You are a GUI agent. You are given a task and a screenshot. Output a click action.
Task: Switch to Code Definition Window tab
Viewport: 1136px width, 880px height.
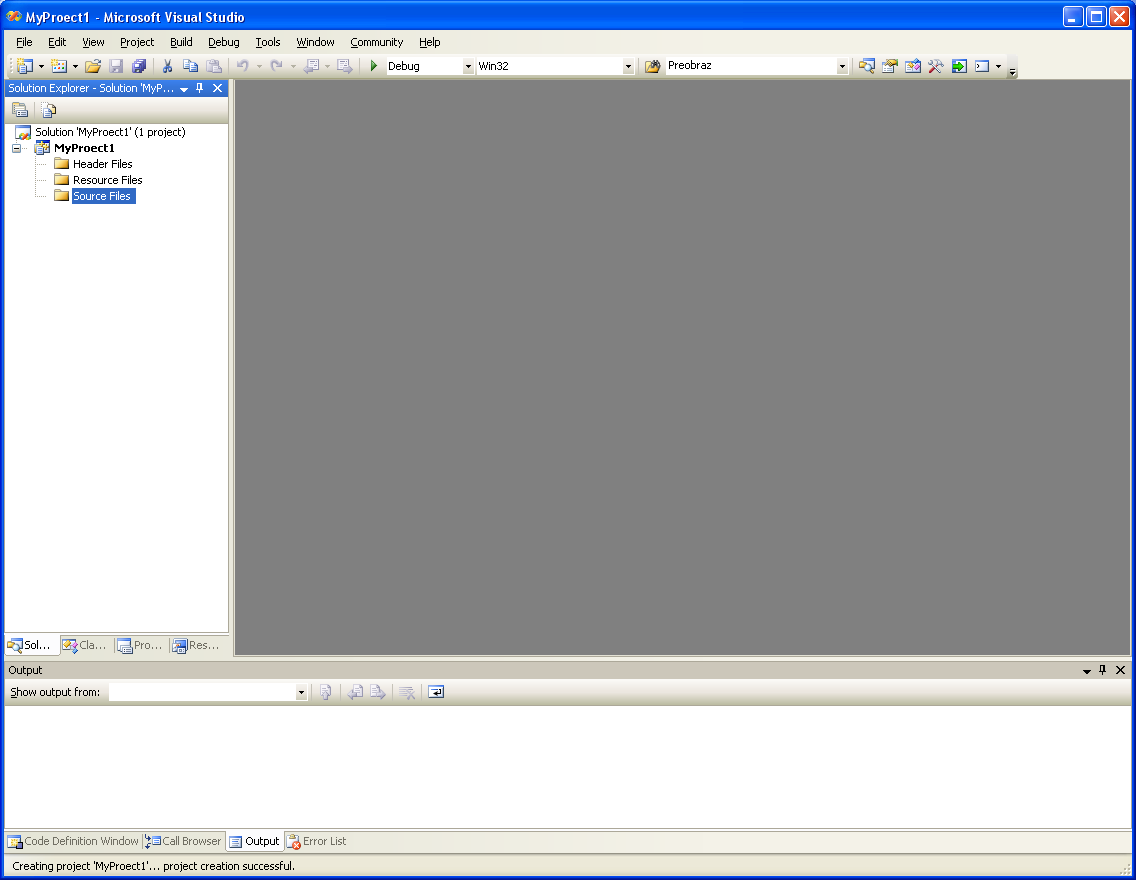pos(73,842)
